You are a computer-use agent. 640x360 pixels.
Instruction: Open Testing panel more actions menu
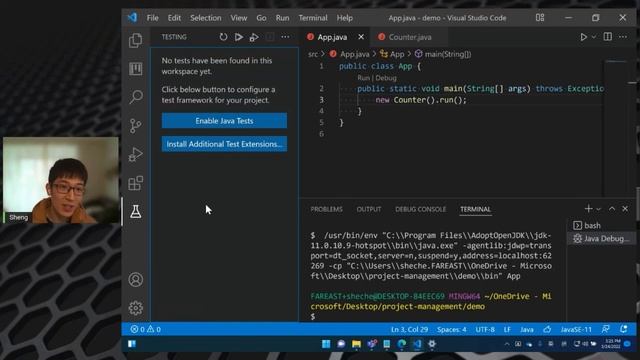click(285, 37)
